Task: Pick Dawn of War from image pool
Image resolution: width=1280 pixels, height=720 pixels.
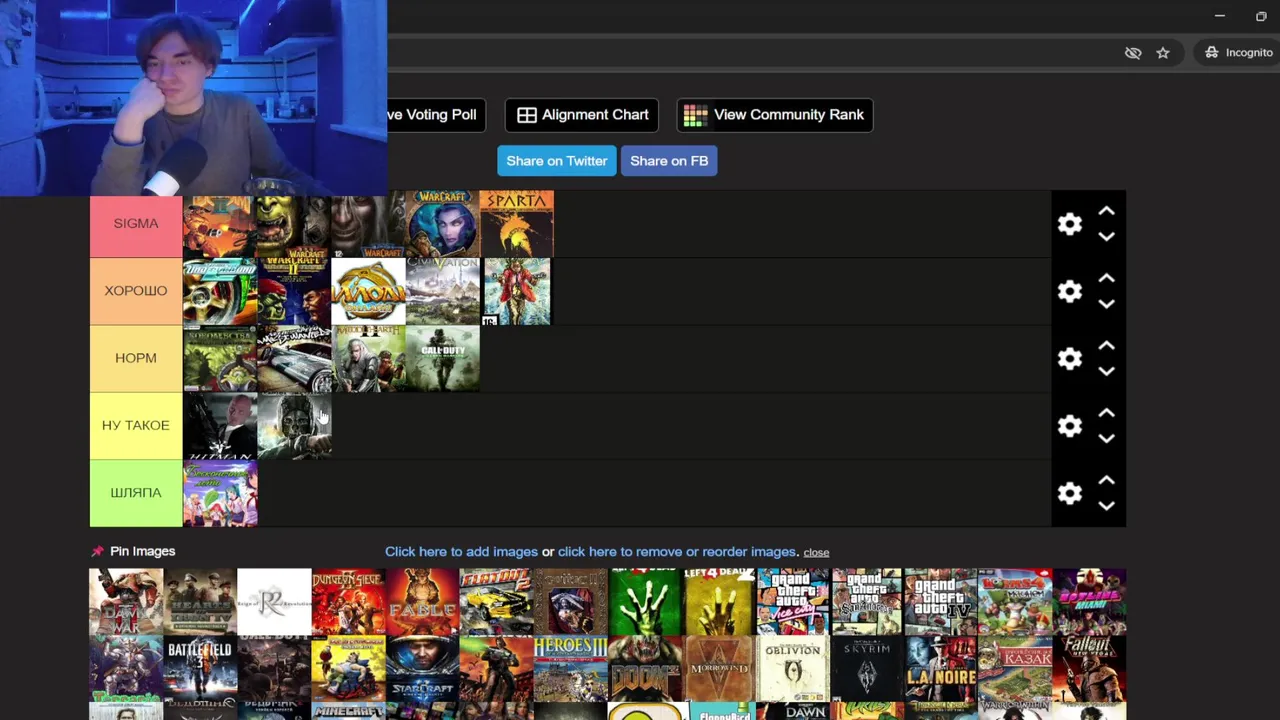Action: (x=126, y=601)
